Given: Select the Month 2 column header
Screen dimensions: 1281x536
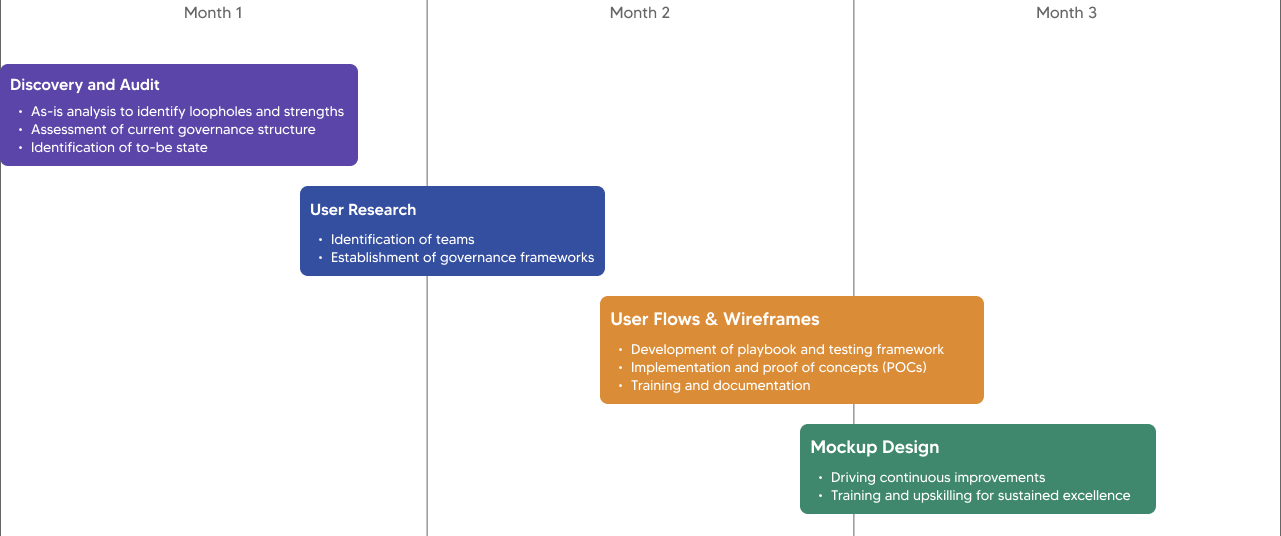Looking at the screenshot, I should coord(640,13).
